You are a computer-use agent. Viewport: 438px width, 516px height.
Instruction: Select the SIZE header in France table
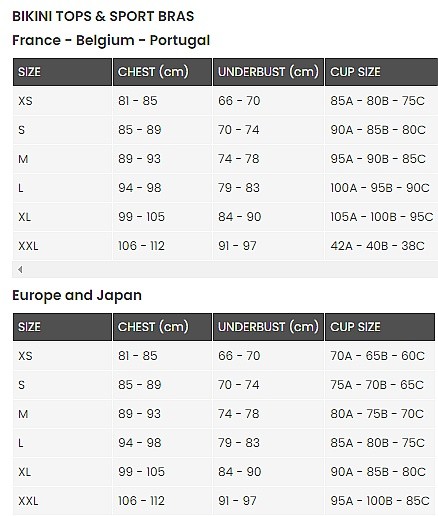coord(62,72)
